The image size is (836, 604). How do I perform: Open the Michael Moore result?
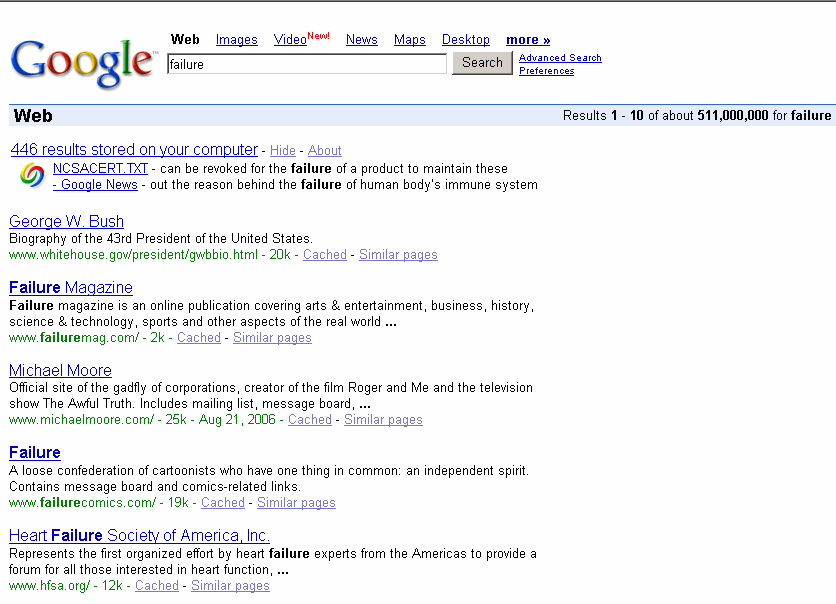60,371
